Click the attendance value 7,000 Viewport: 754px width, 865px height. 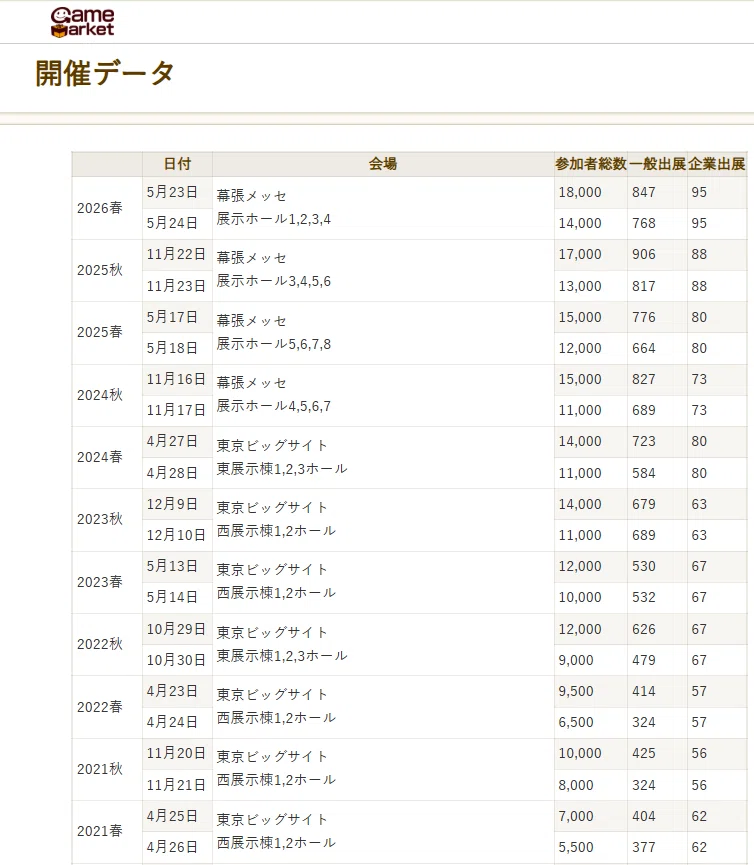pos(576,816)
